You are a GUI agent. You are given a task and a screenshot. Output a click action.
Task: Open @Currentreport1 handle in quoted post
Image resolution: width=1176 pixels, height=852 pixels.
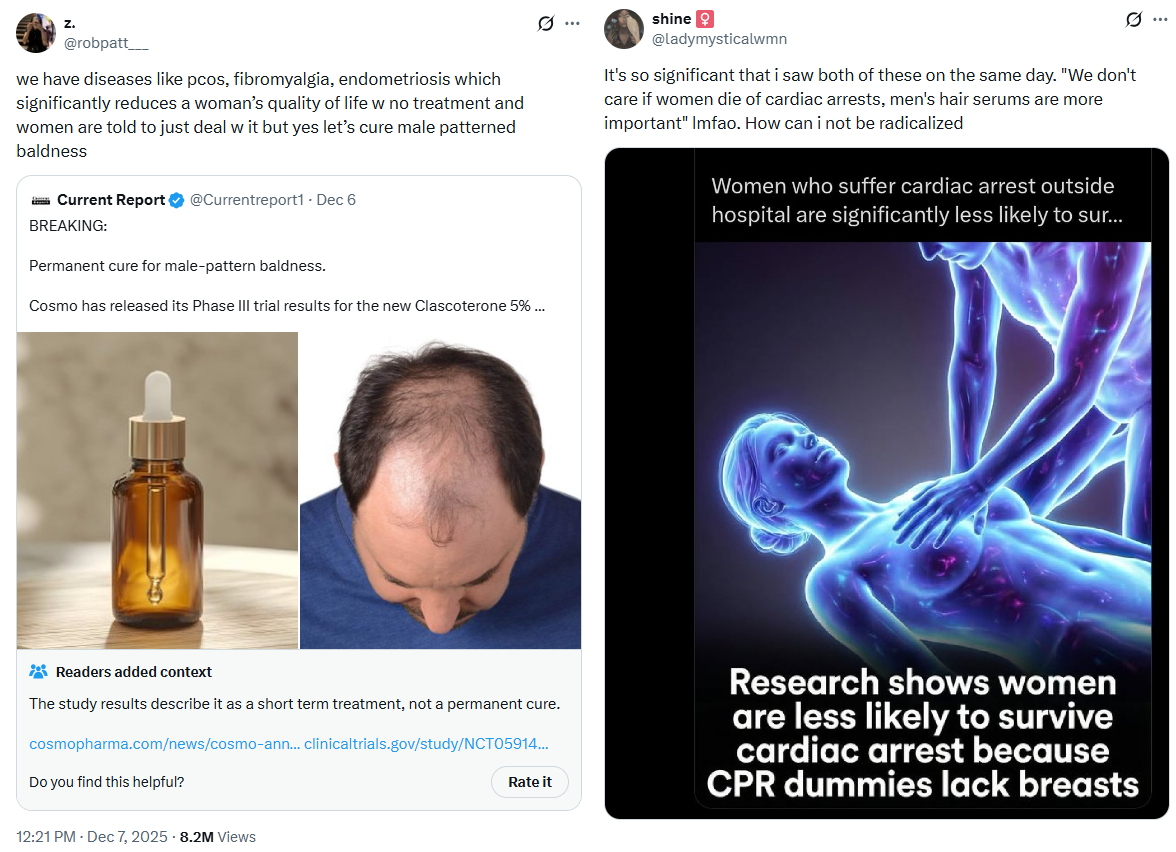tap(247, 200)
